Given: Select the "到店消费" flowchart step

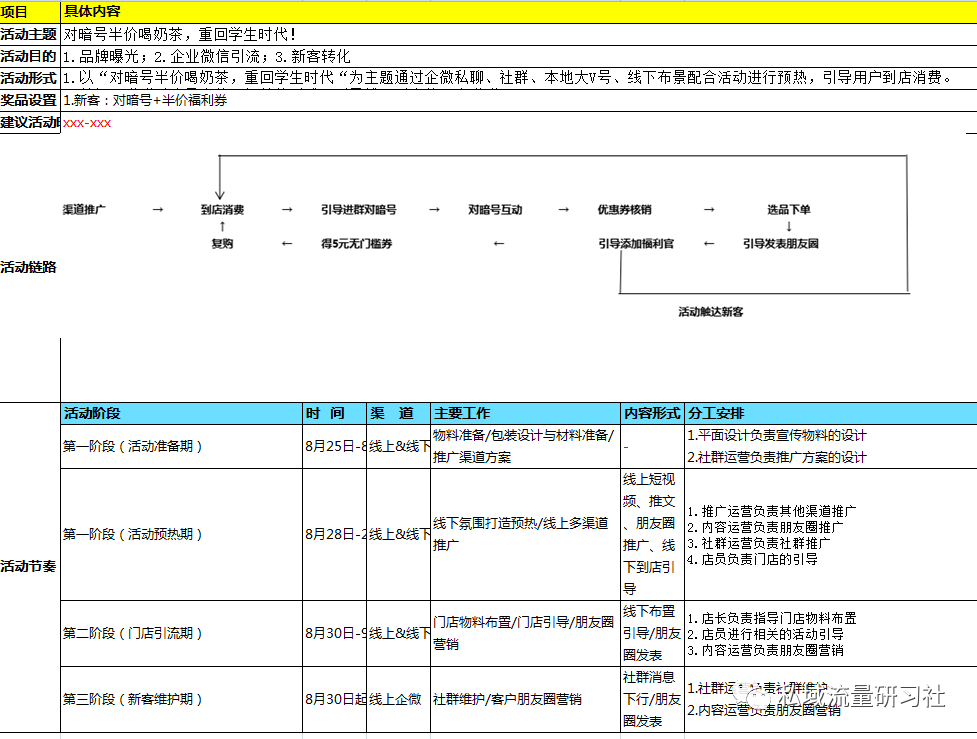Looking at the screenshot, I should point(222,210).
